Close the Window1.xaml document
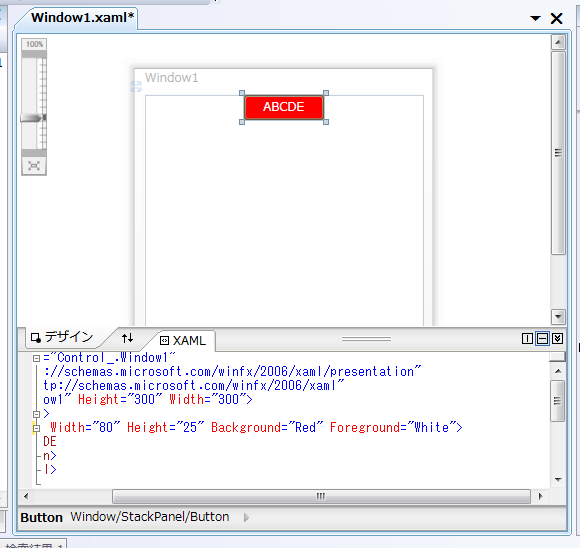 pos(556,18)
